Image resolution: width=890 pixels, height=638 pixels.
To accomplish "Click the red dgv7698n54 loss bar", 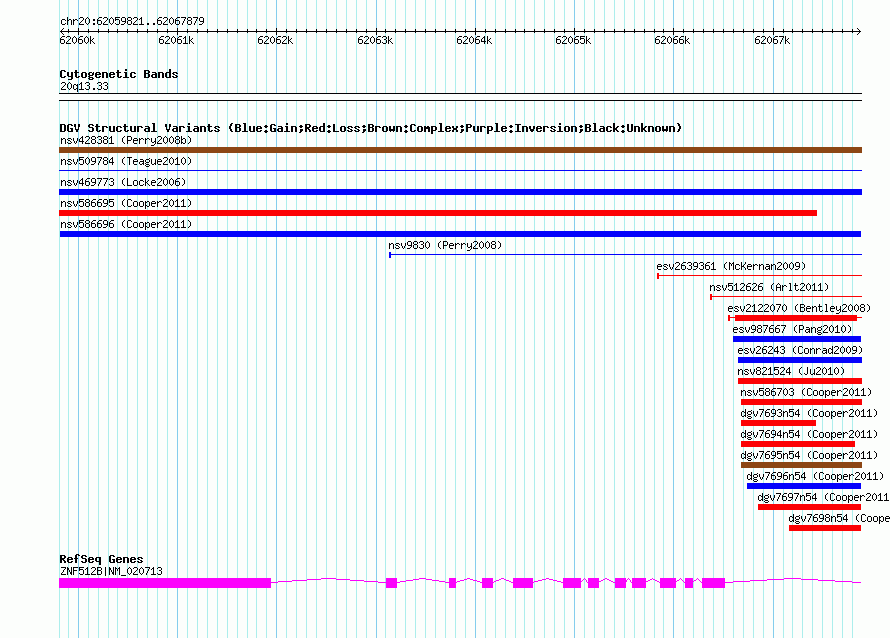I will (825, 528).
